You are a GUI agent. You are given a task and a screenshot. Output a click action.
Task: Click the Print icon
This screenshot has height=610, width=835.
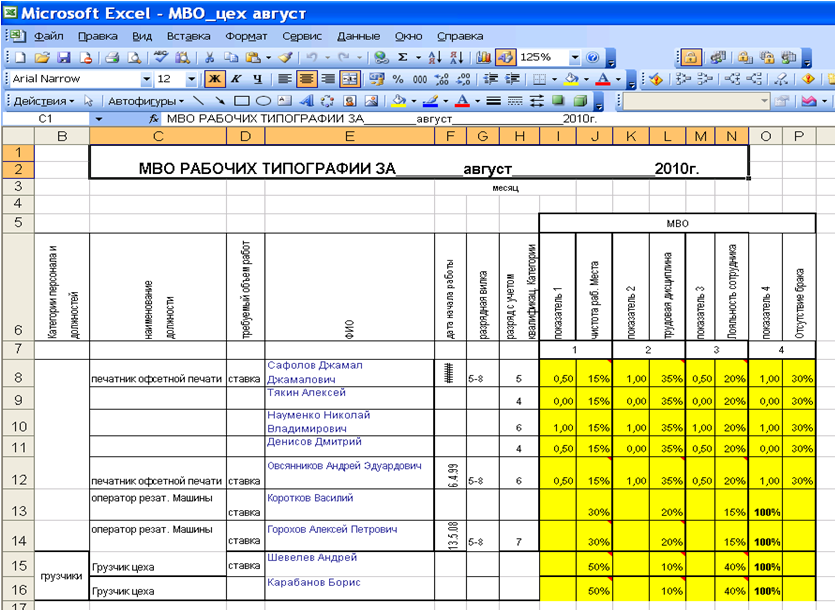[112, 58]
